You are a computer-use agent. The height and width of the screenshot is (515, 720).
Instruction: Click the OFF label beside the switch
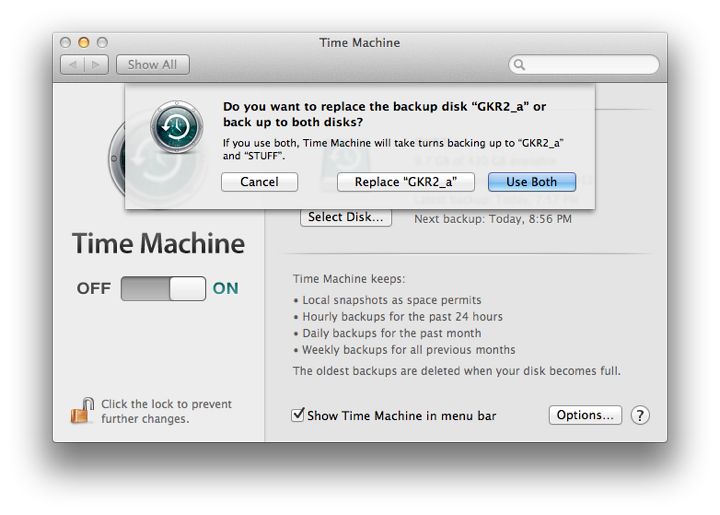click(94, 288)
